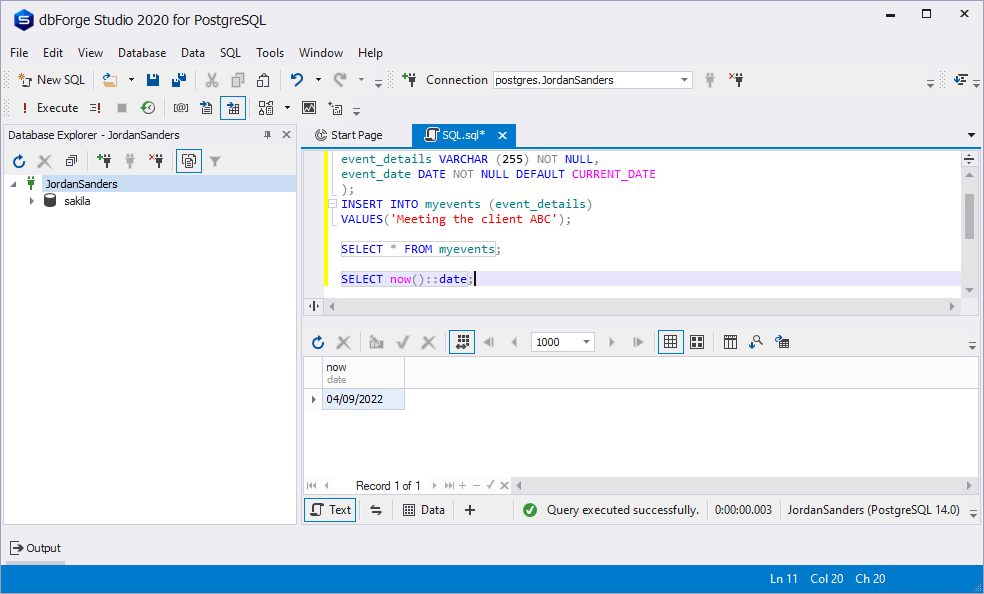Paste from clipboard into the editor
Viewport: 984px width, 594px height.
pyautogui.click(x=262, y=79)
